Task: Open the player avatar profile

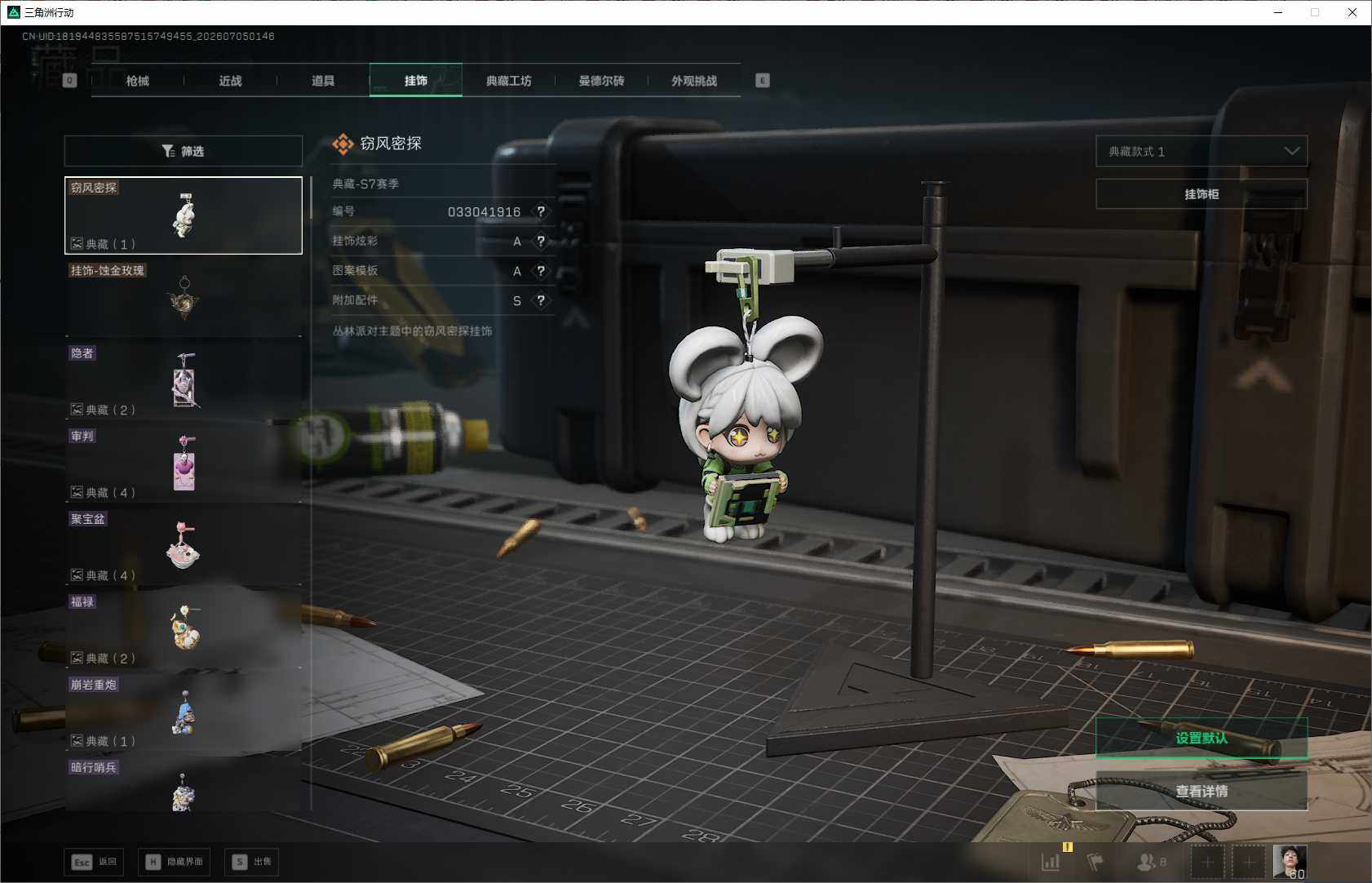Action: (1290, 862)
